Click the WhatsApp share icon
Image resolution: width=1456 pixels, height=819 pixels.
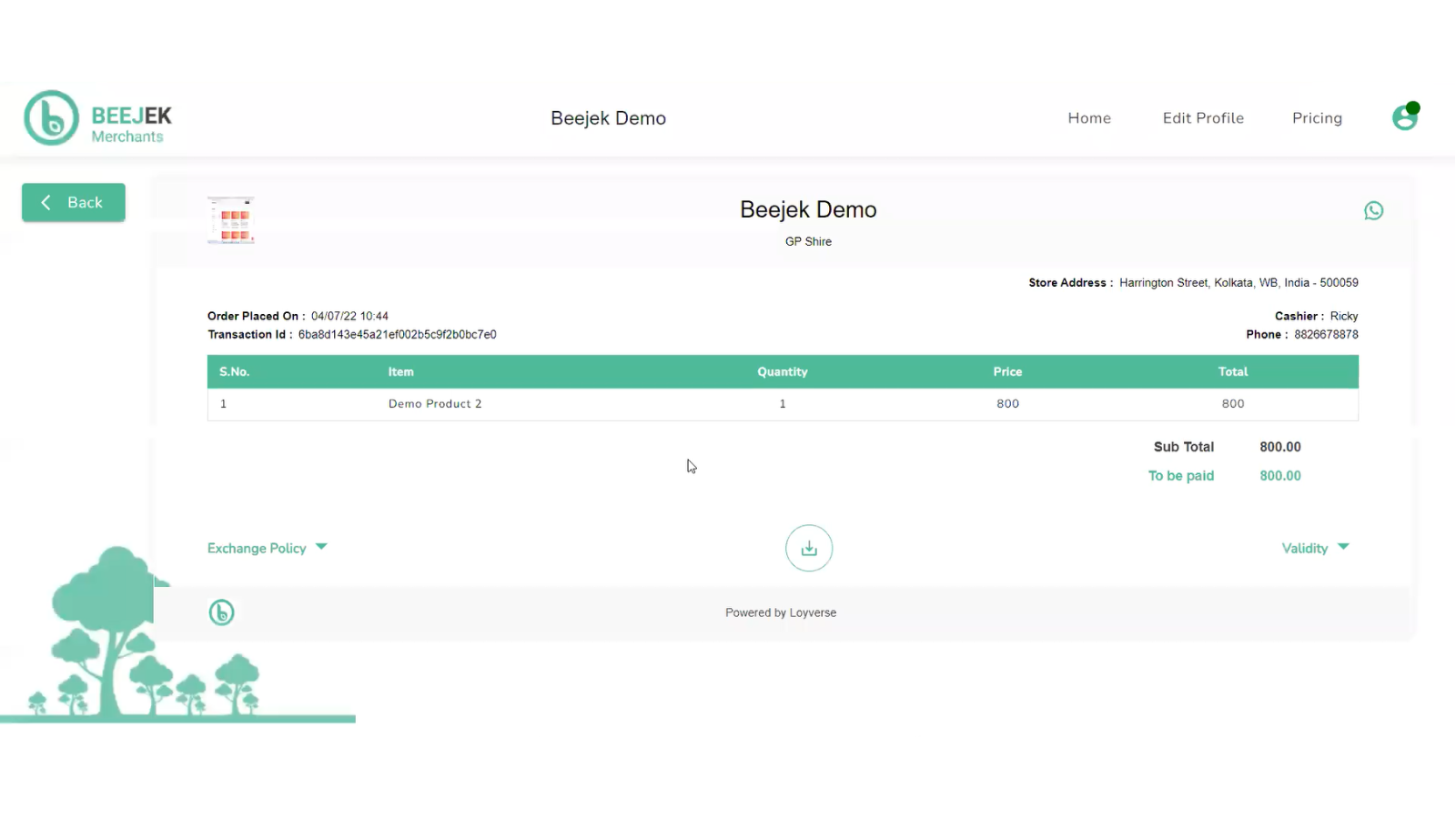click(1373, 211)
